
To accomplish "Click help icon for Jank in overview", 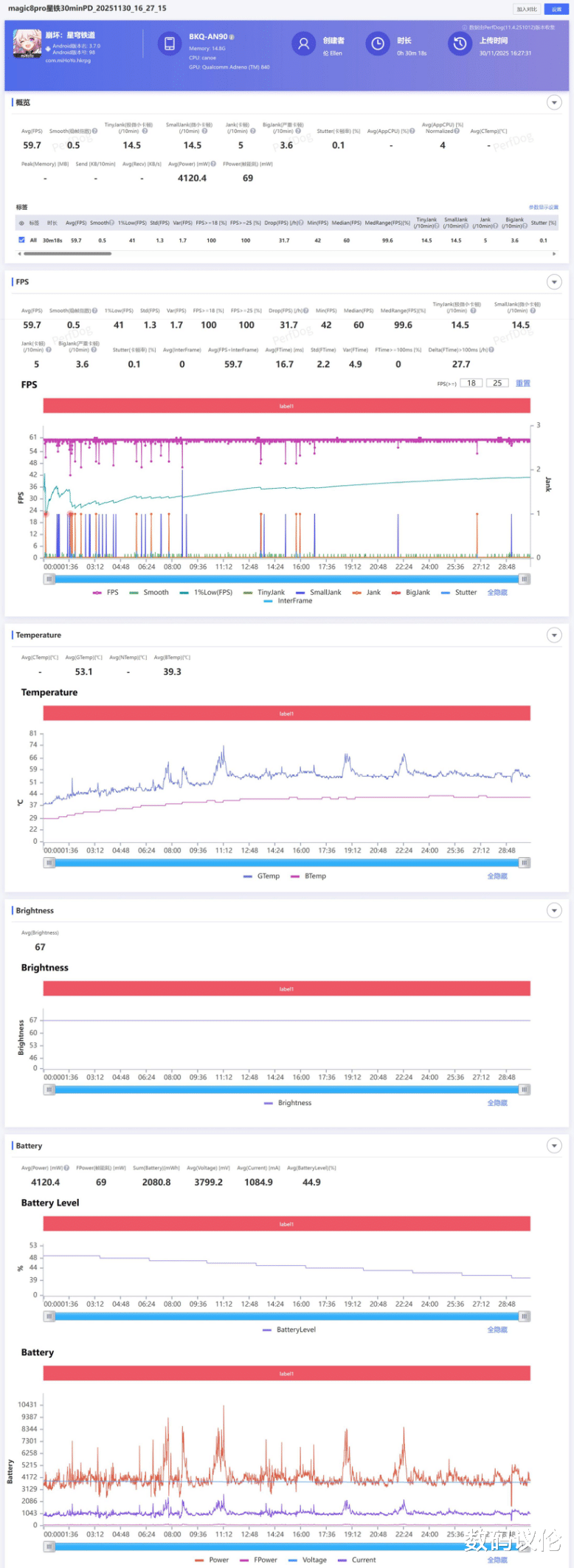I will click(x=252, y=131).
